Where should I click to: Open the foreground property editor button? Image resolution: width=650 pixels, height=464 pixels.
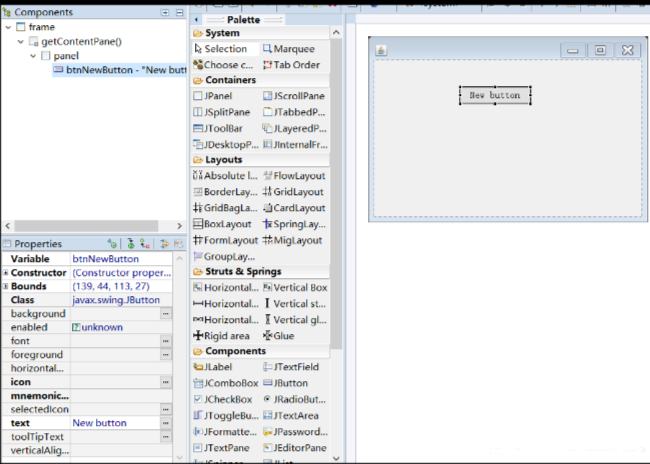(x=166, y=355)
